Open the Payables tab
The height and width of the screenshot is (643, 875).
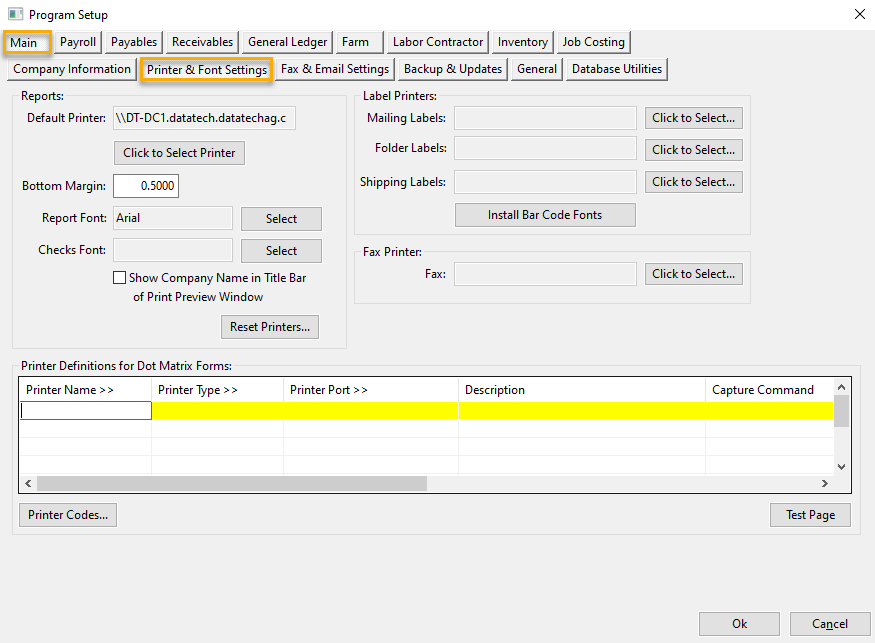click(x=133, y=42)
